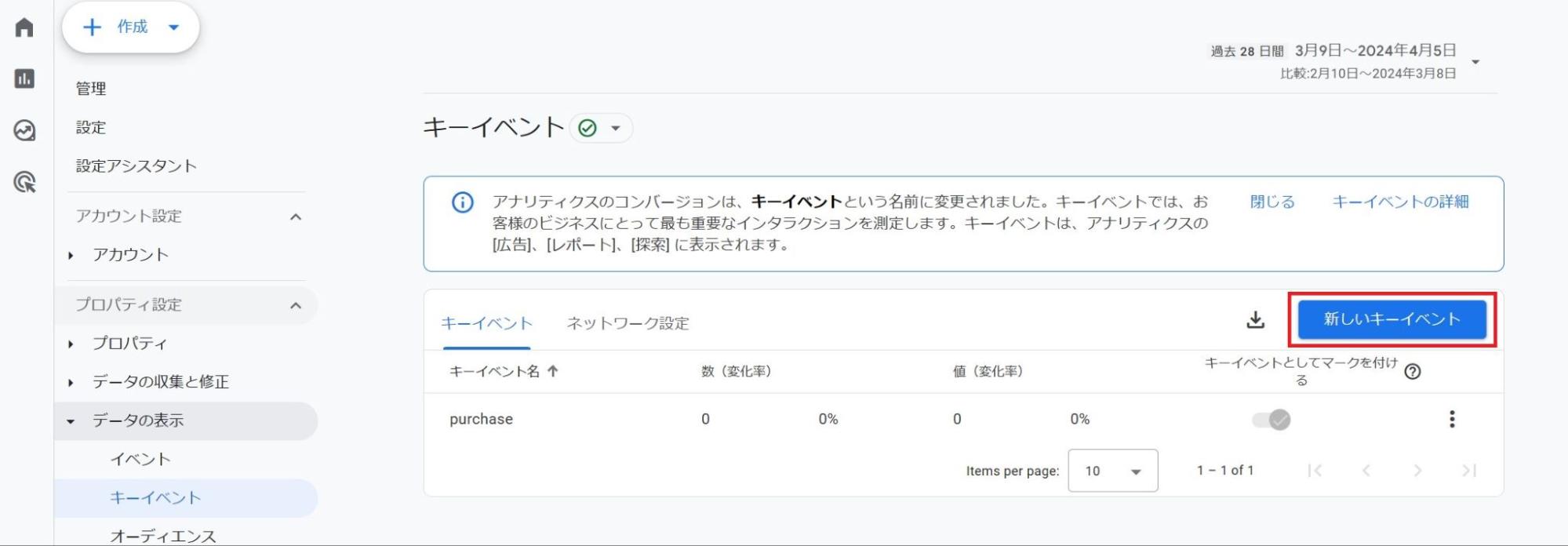Go to the Home icon in sidebar

(x=24, y=27)
